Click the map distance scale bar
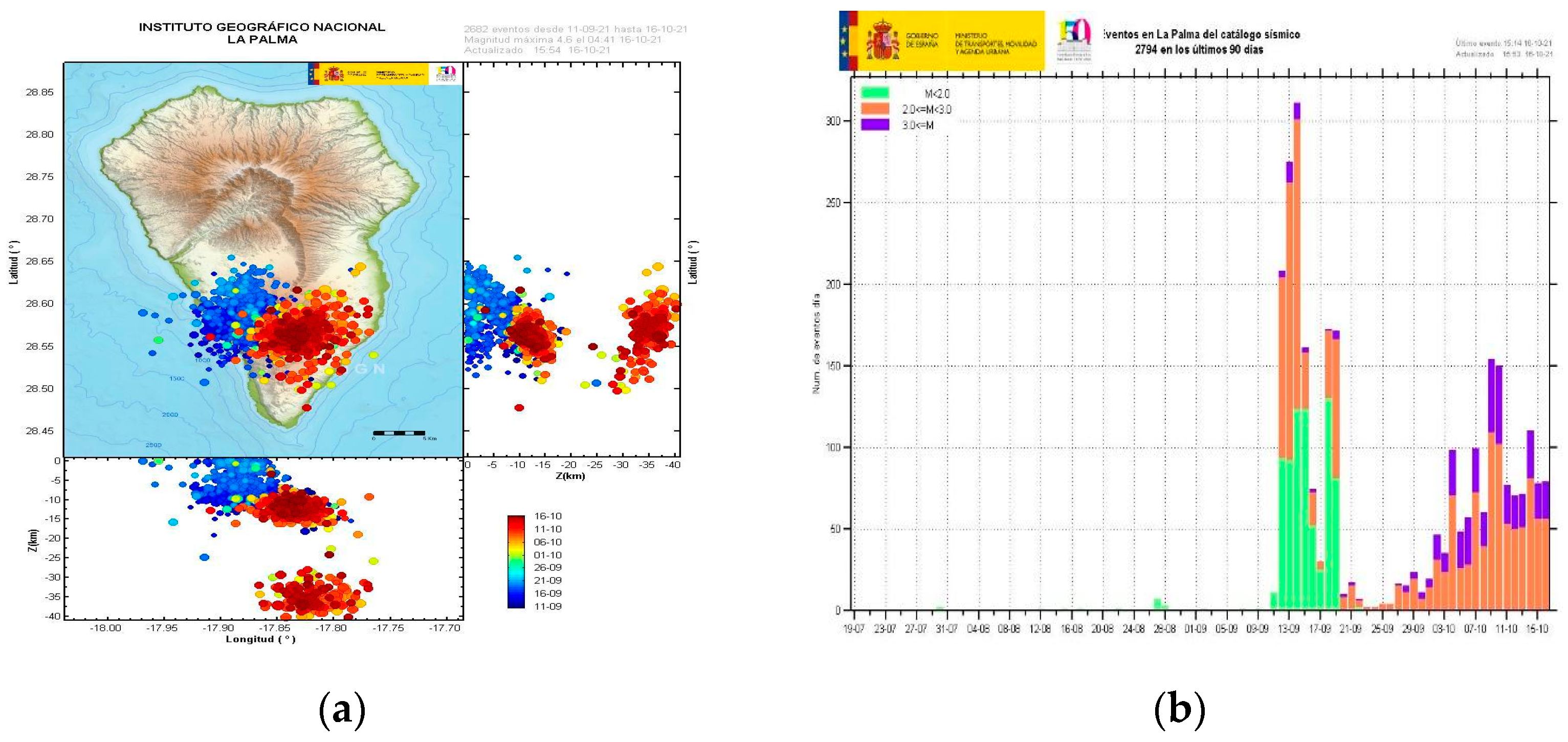 [399, 433]
